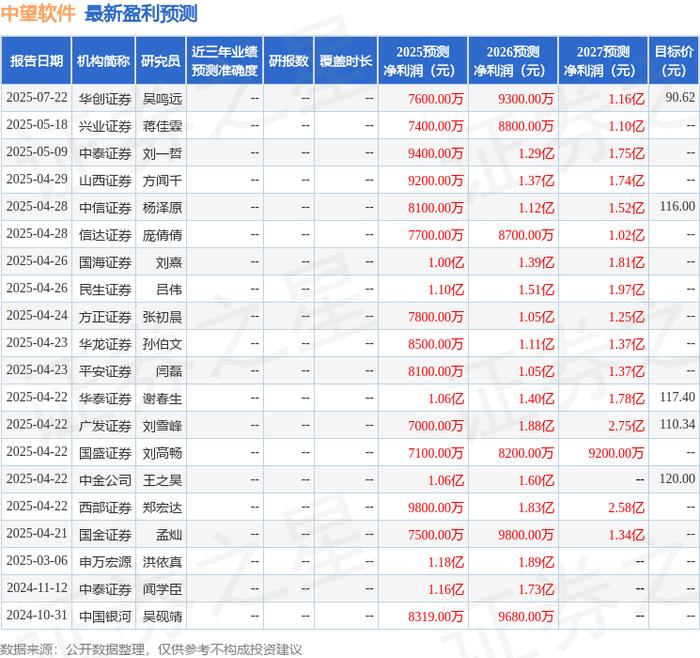Screen dimensions: 700x658
Task: Select the 机构简称 column header
Action: [x=103, y=61]
